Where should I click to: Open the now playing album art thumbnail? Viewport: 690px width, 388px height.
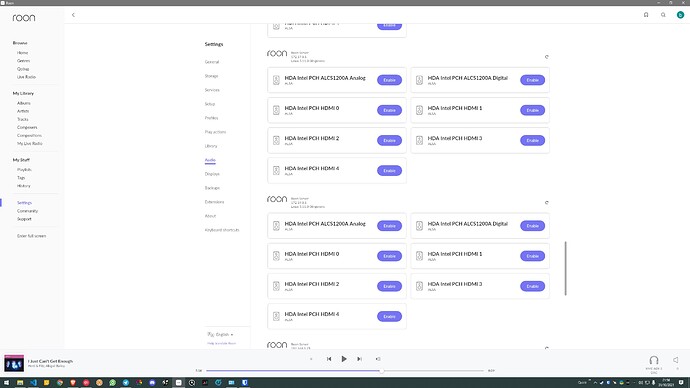(x=14, y=363)
